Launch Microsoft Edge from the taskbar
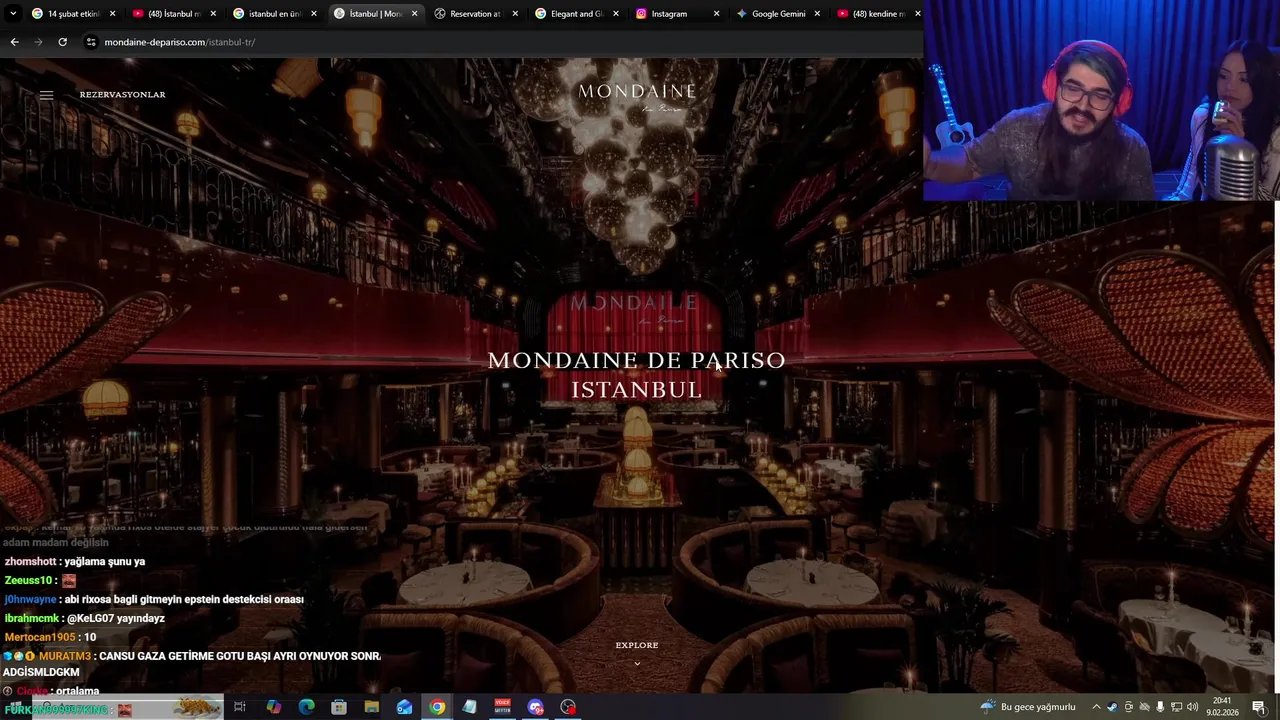 click(306, 707)
